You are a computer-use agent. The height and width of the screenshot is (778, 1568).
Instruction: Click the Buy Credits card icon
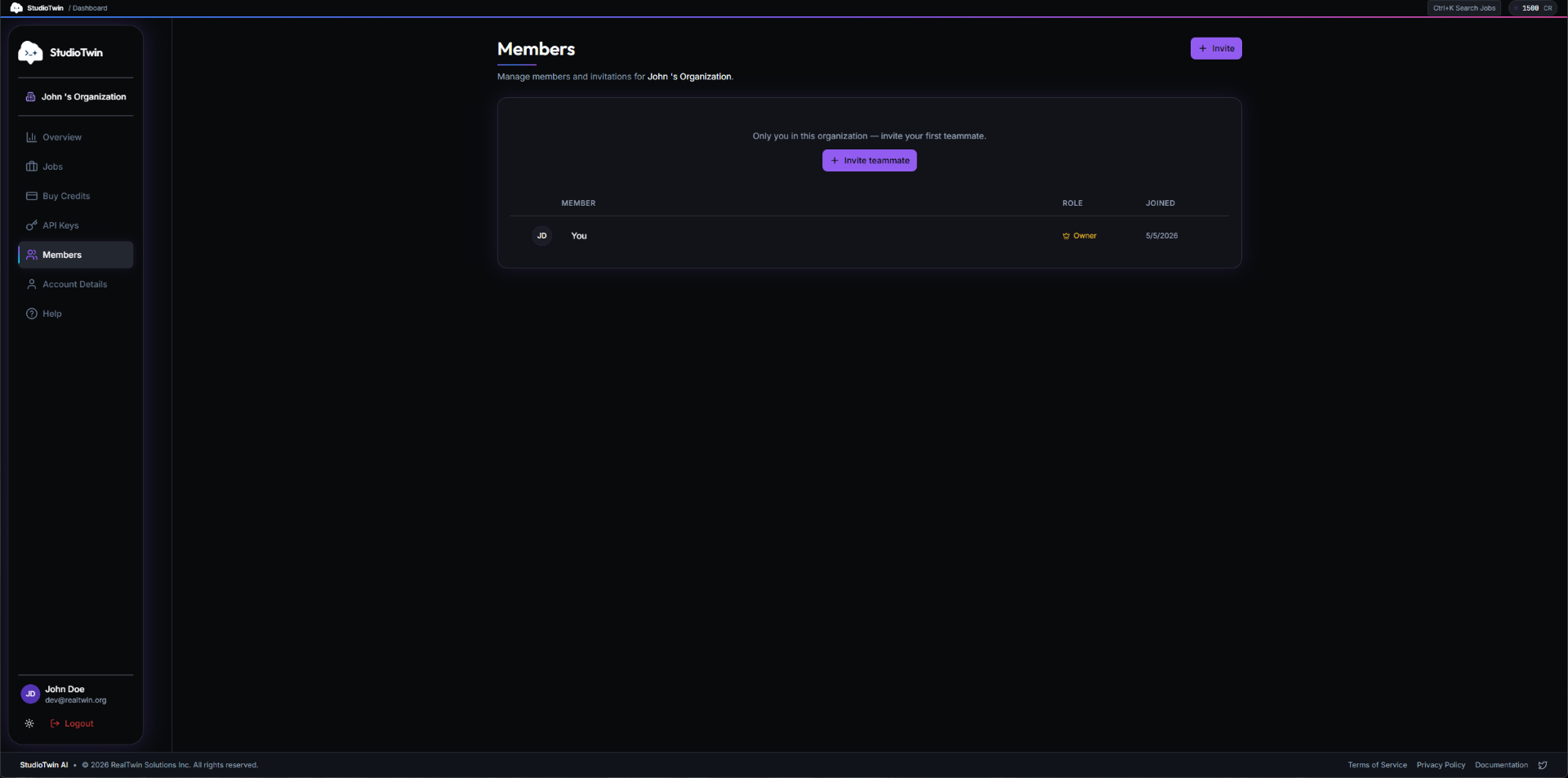(32, 196)
